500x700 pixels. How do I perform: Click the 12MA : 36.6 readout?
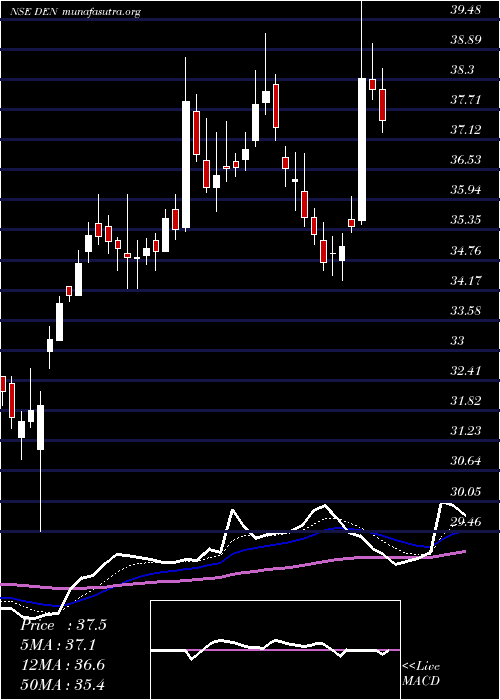tap(62, 665)
